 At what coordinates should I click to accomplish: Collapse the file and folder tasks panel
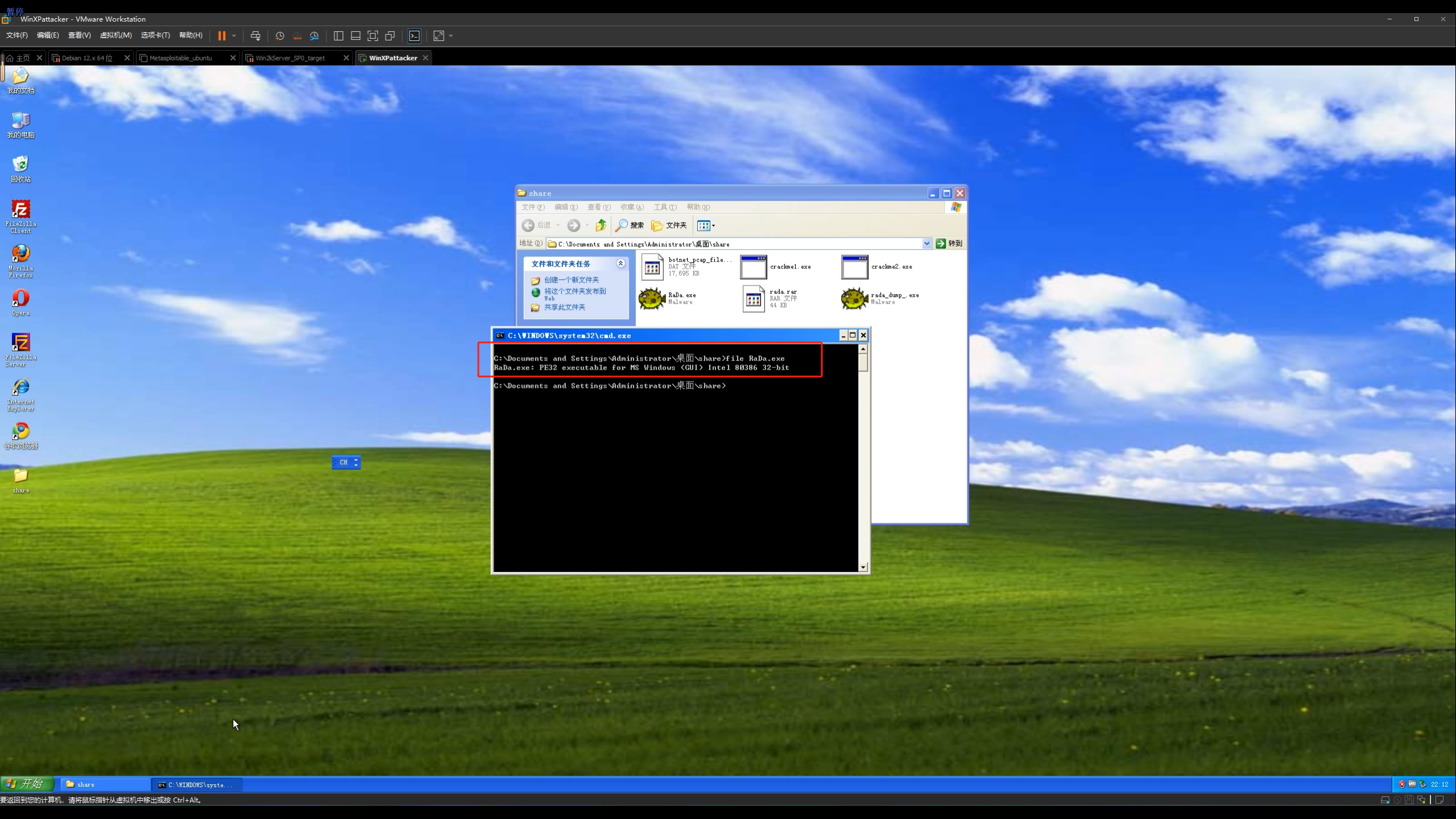click(621, 263)
